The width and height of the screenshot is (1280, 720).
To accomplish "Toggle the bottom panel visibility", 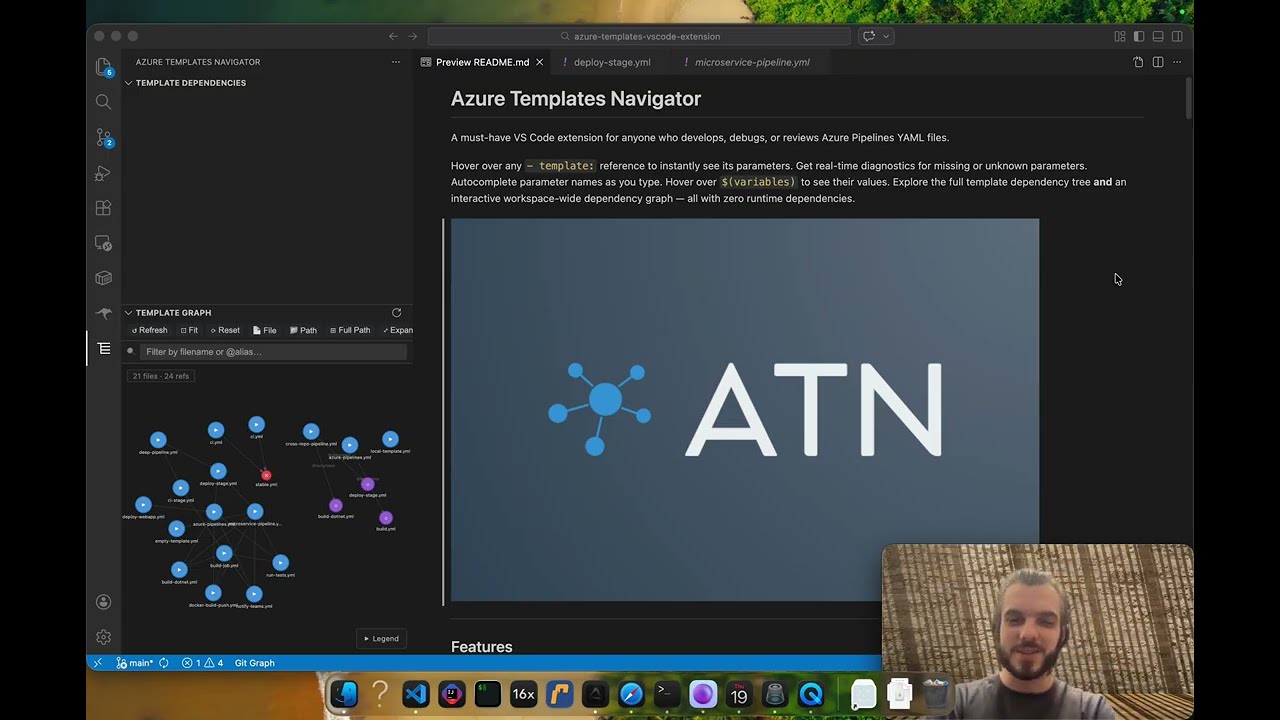I will click(x=1158, y=36).
